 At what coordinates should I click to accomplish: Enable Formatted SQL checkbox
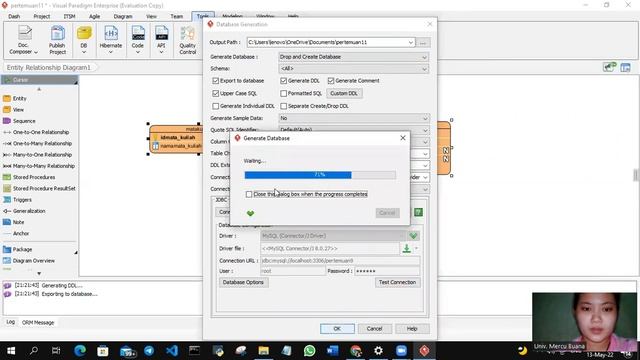(283, 93)
